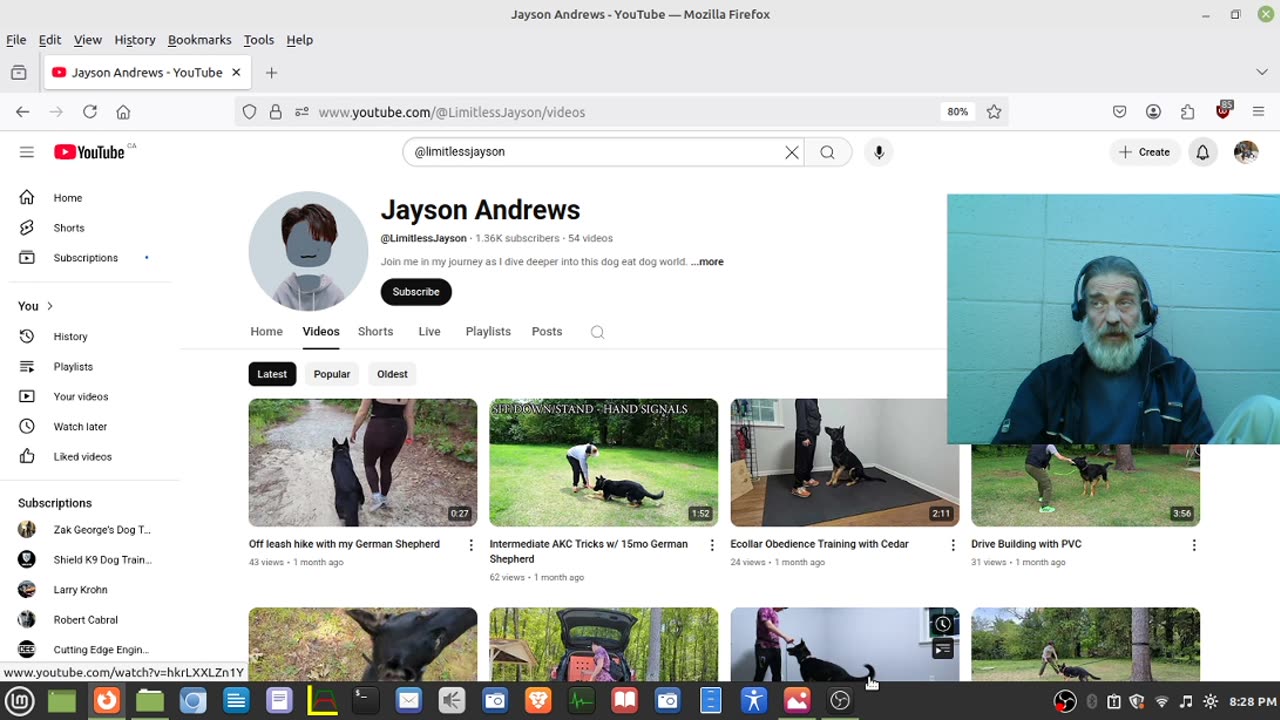Viewport: 1280px width, 720px height.
Task: Open the Off leash hike video thumbnail
Action: pyautogui.click(x=363, y=463)
